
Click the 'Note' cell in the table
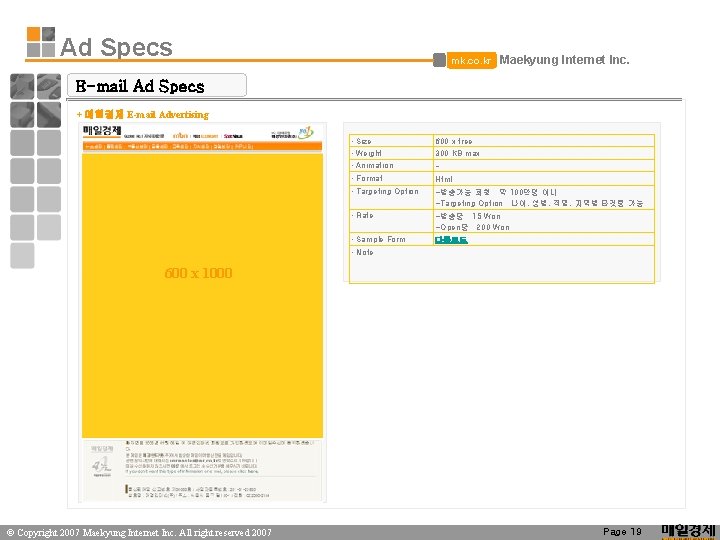(x=502, y=264)
